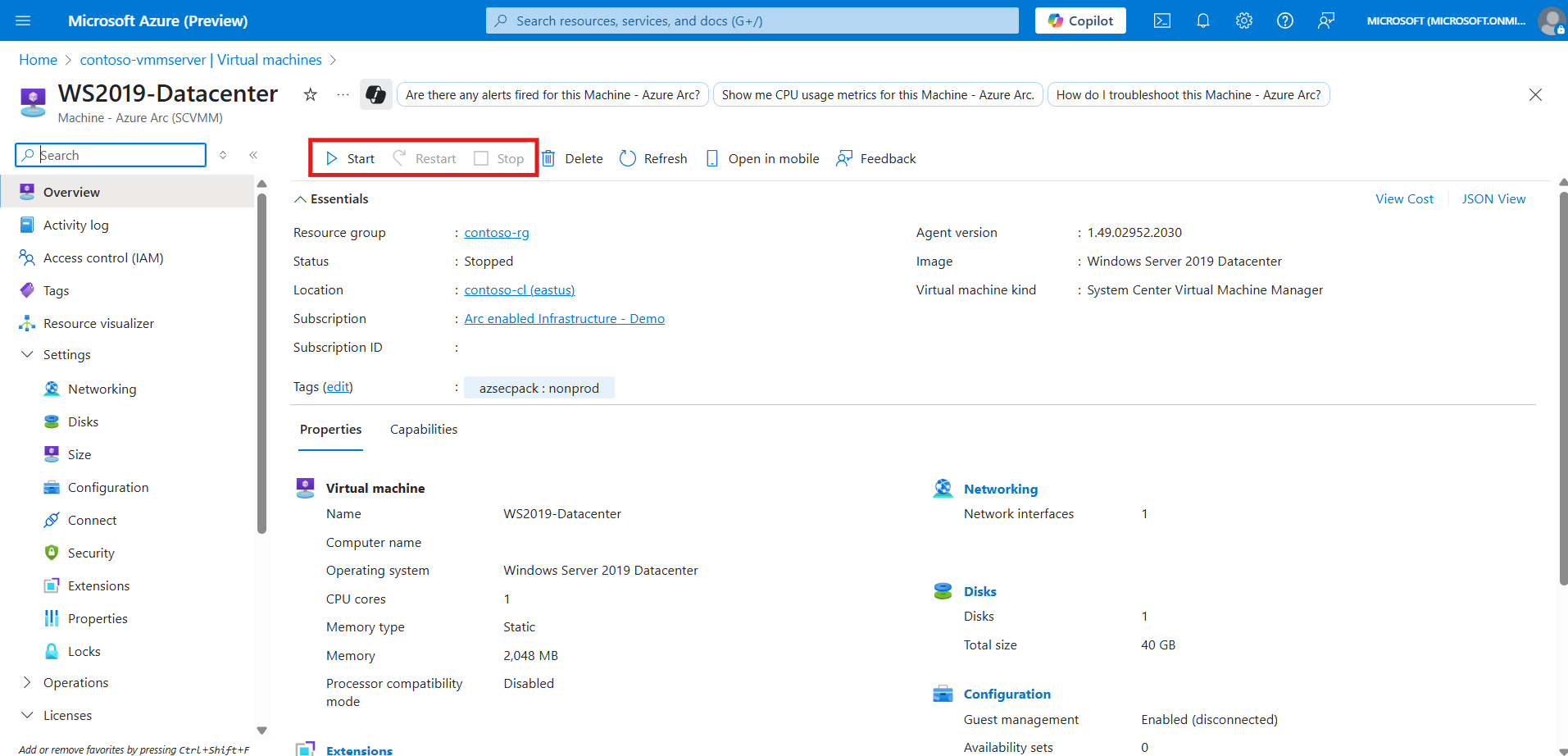Screen dimensions: 1568x756
Task: Open the notifications bell
Action: [x=1203, y=20]
